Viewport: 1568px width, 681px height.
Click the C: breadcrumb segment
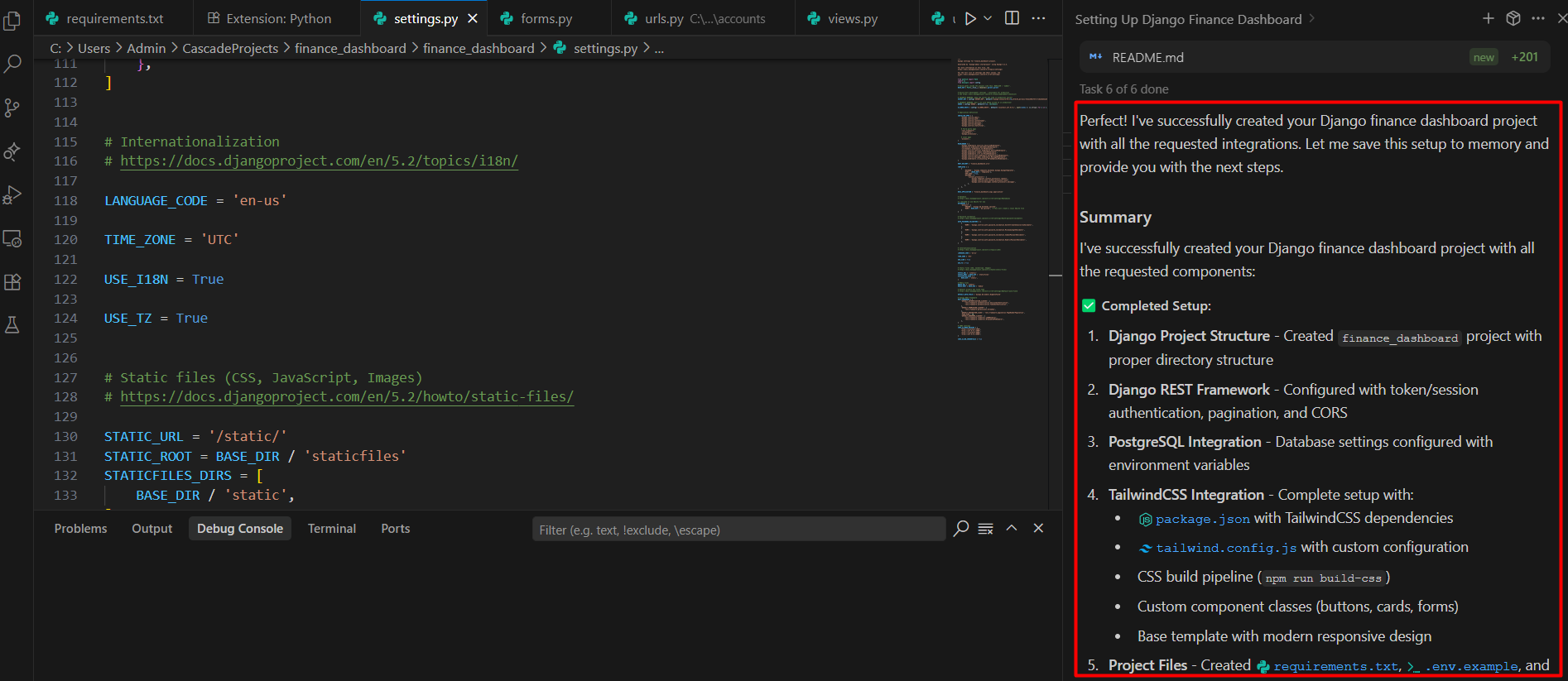coord(55,49)
